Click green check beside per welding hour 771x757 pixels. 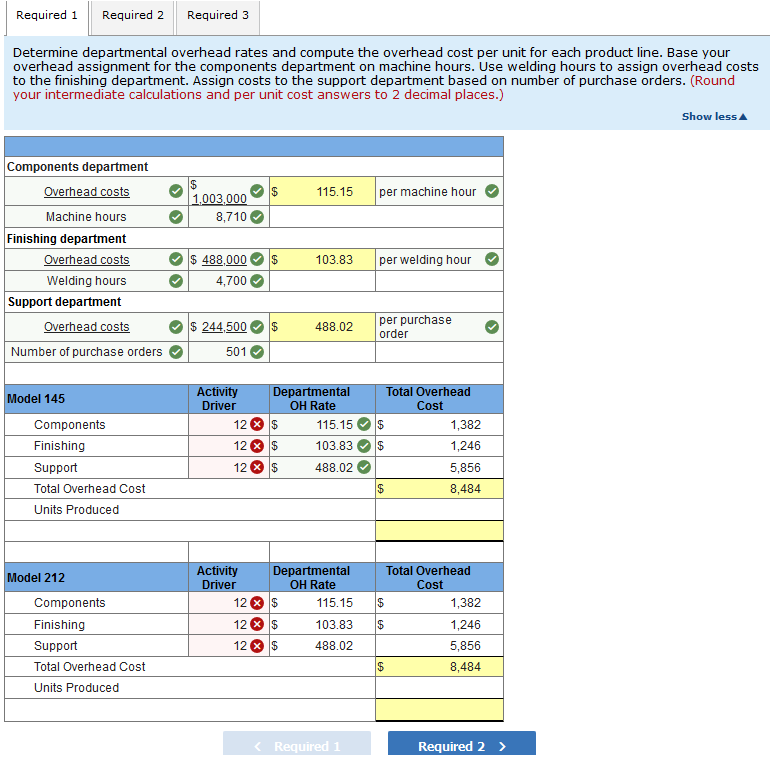(492, 259)
